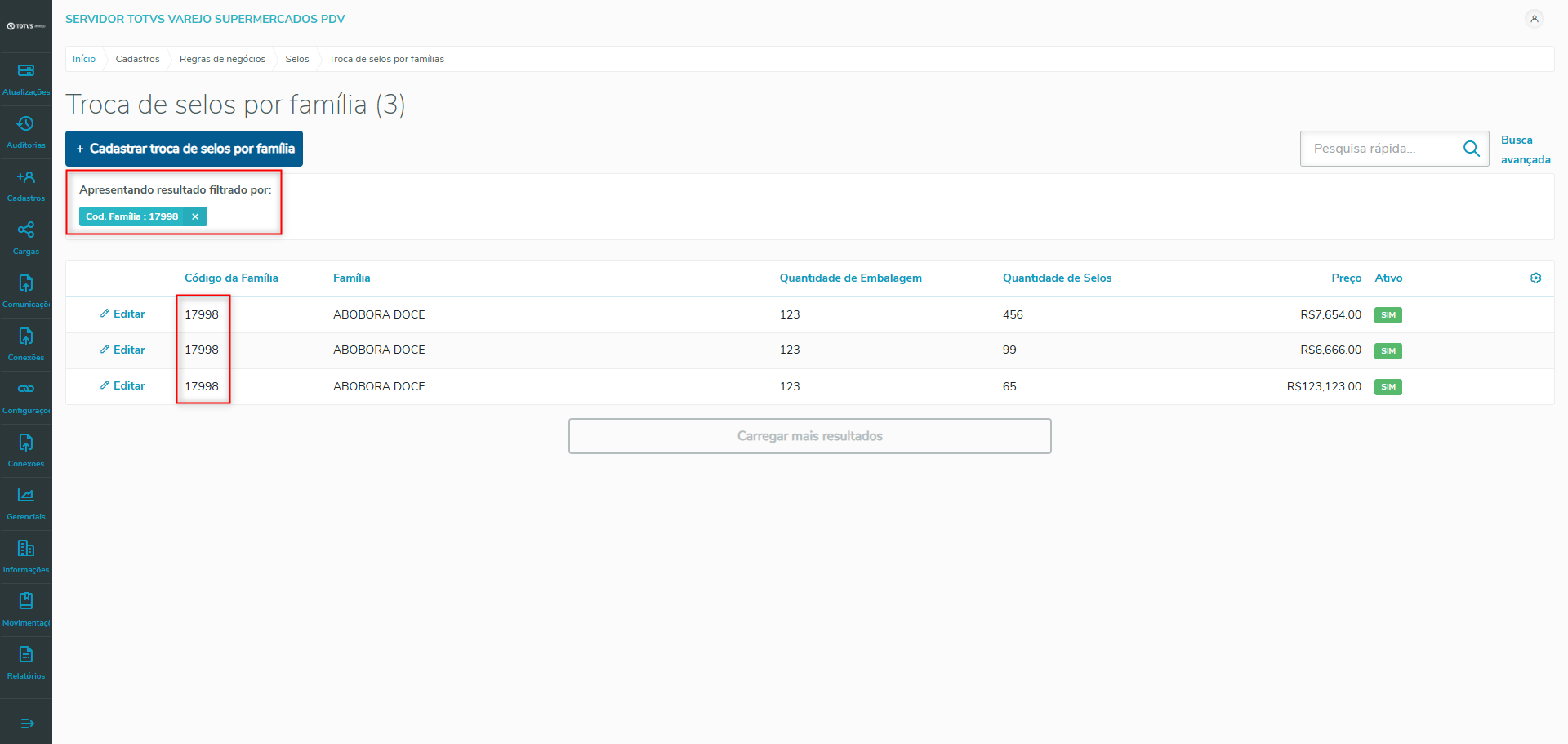Viewport: 1568px width, 744px height.
Task: Open Relatórios in the sidebar
Action: (26, 664)
